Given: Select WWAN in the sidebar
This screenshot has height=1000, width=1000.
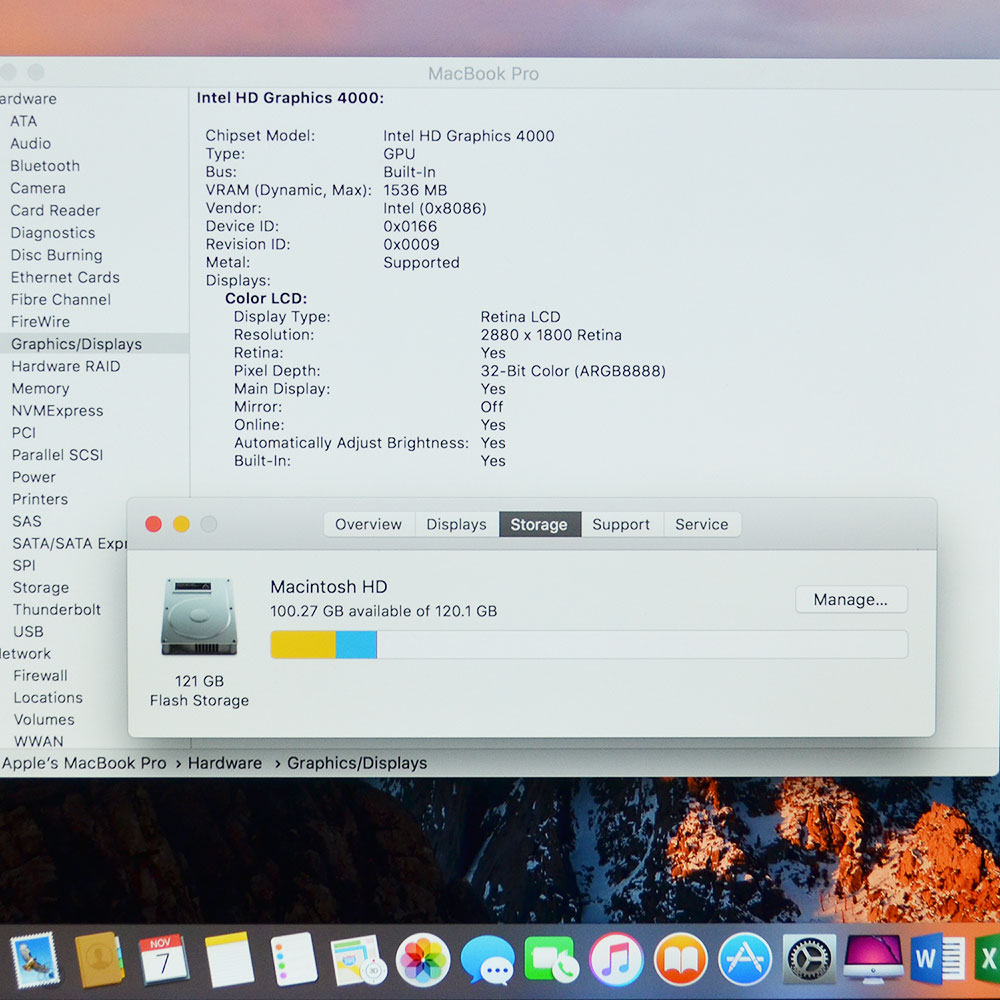Looking at the screenshot, I should (39, 742).
